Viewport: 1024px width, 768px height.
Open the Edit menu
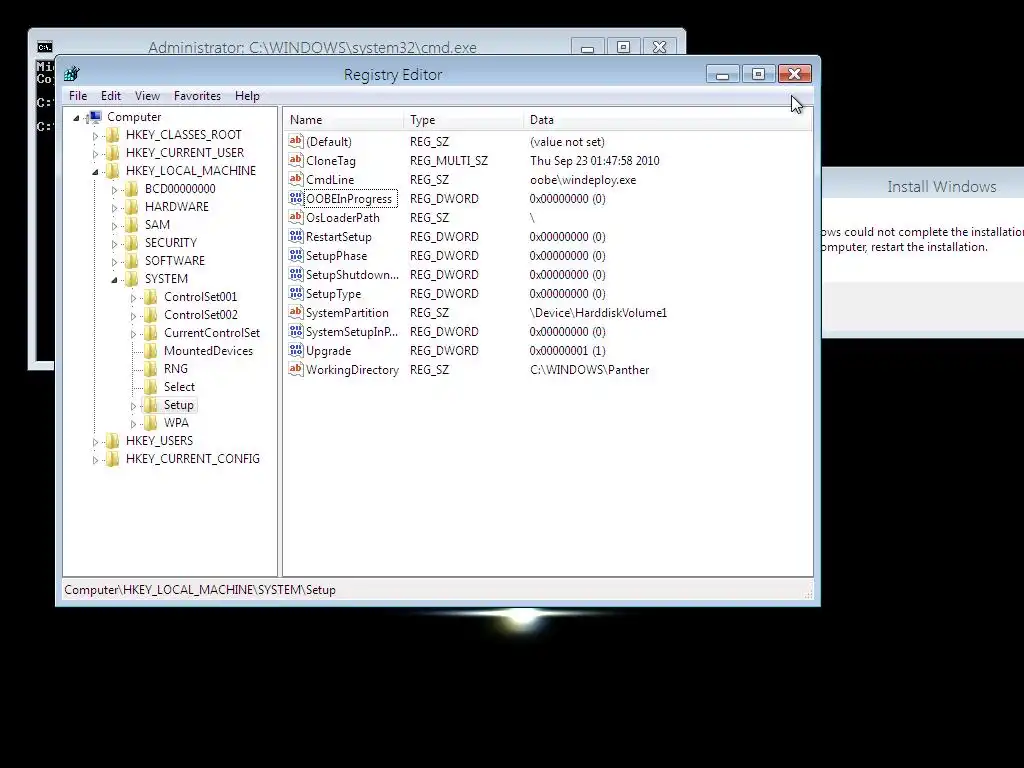coord(111,95)
